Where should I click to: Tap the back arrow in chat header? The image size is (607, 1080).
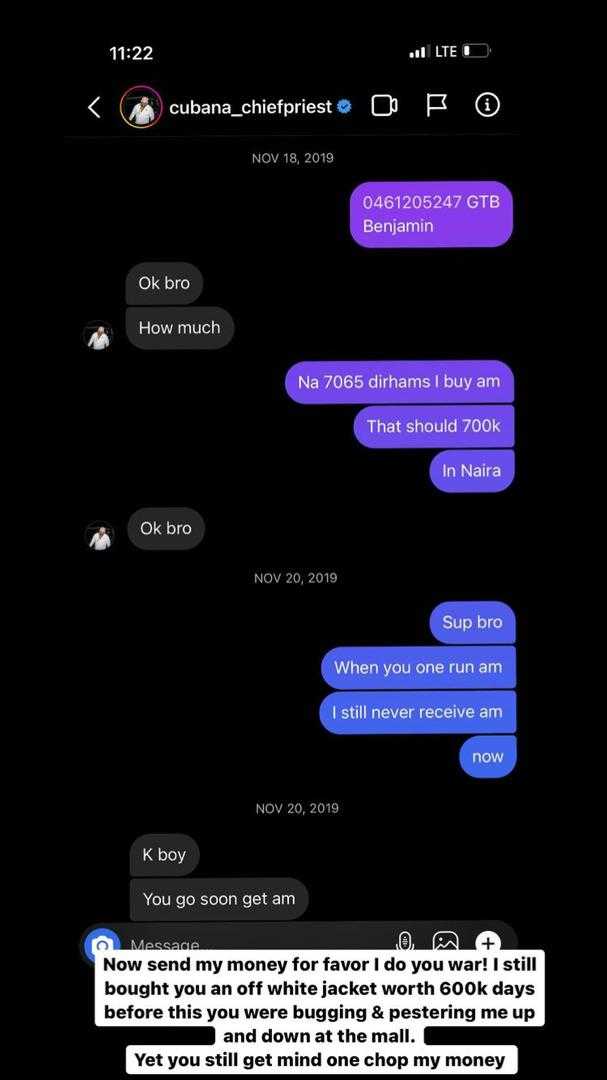94,107
